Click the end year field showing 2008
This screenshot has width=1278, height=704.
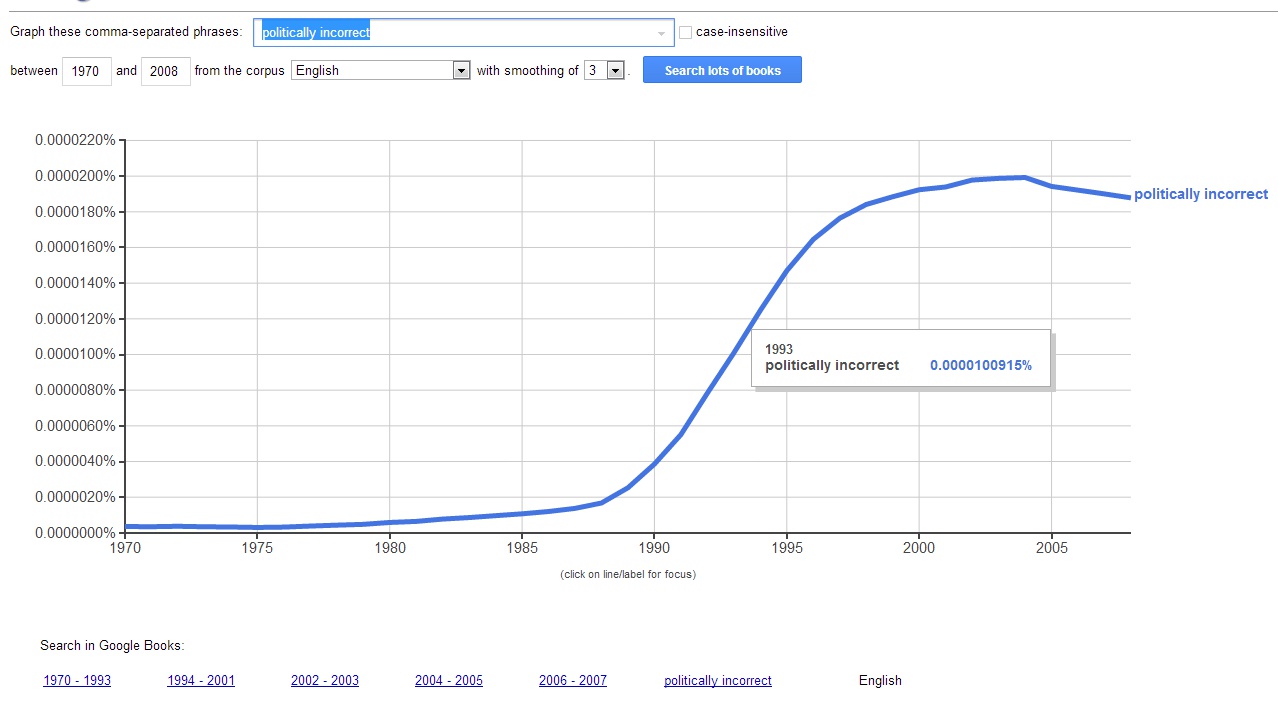165,71
